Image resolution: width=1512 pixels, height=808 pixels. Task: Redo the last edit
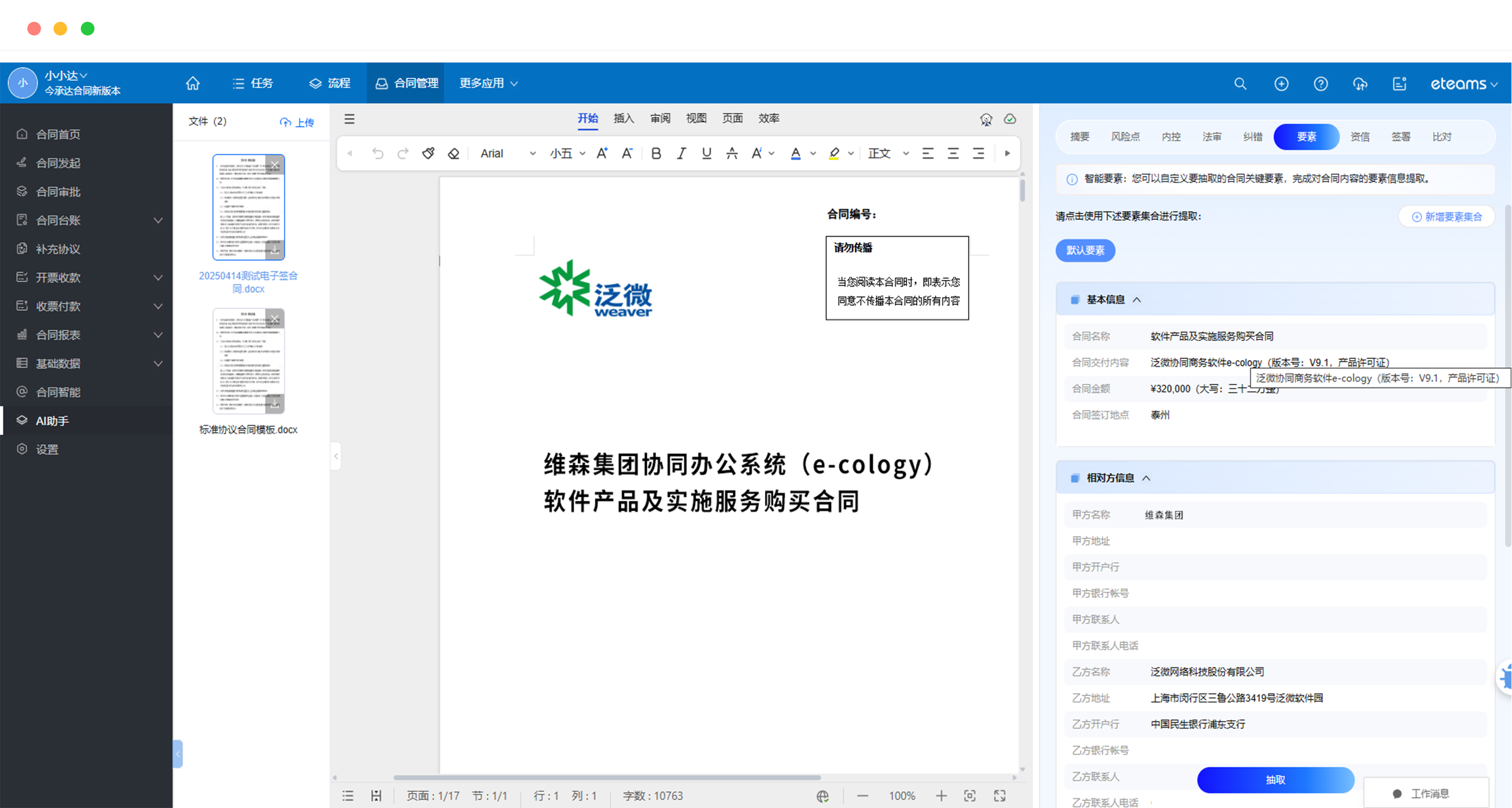(x=403, y=153)
